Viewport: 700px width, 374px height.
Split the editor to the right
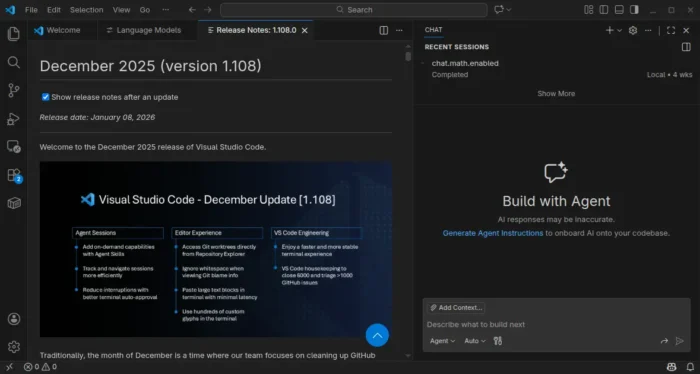383,30
